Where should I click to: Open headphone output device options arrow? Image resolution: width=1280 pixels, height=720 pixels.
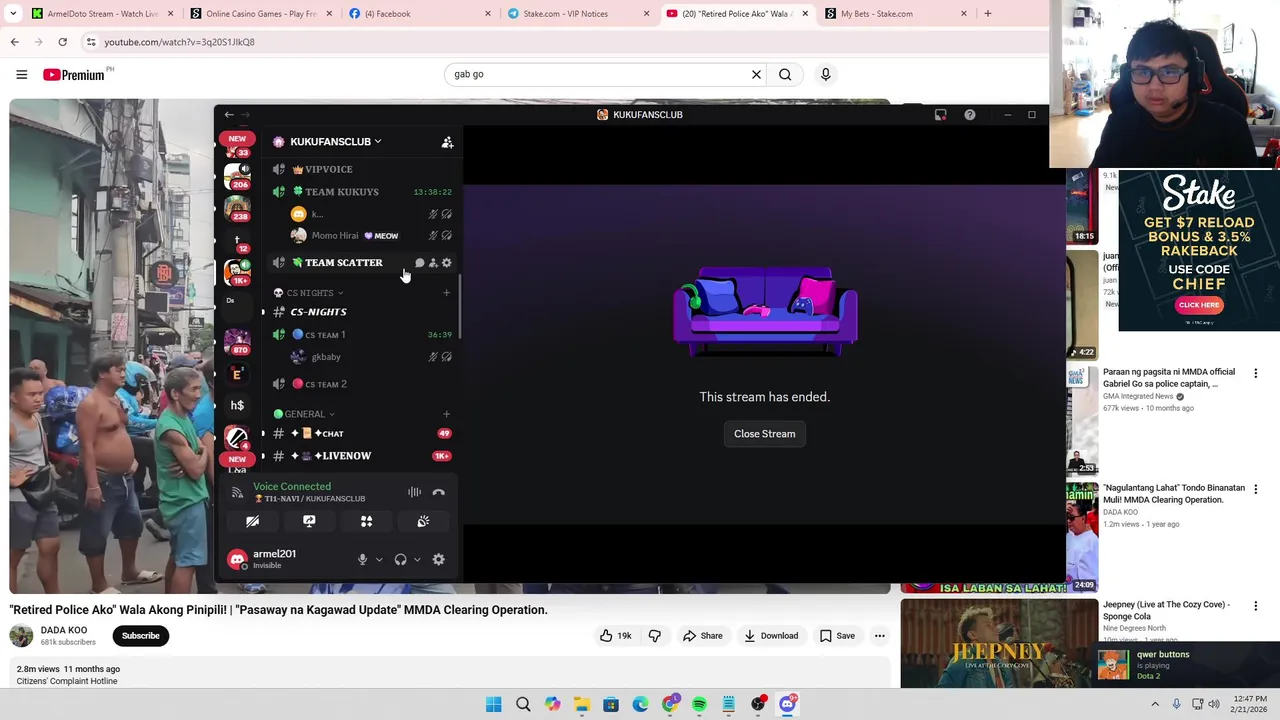click(417, 560)
